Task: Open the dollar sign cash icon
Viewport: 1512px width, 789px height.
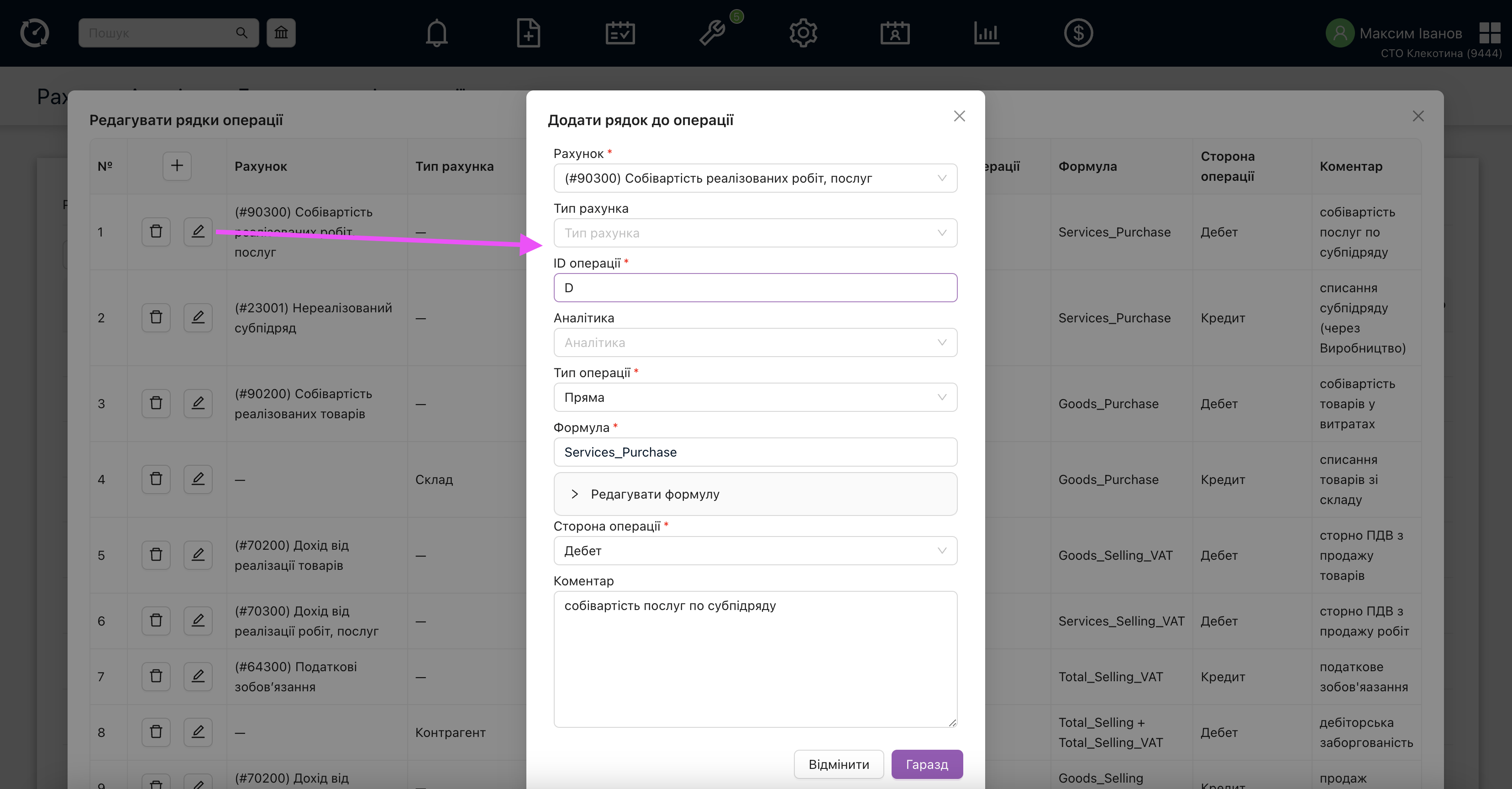Action: pos(1078,33)
